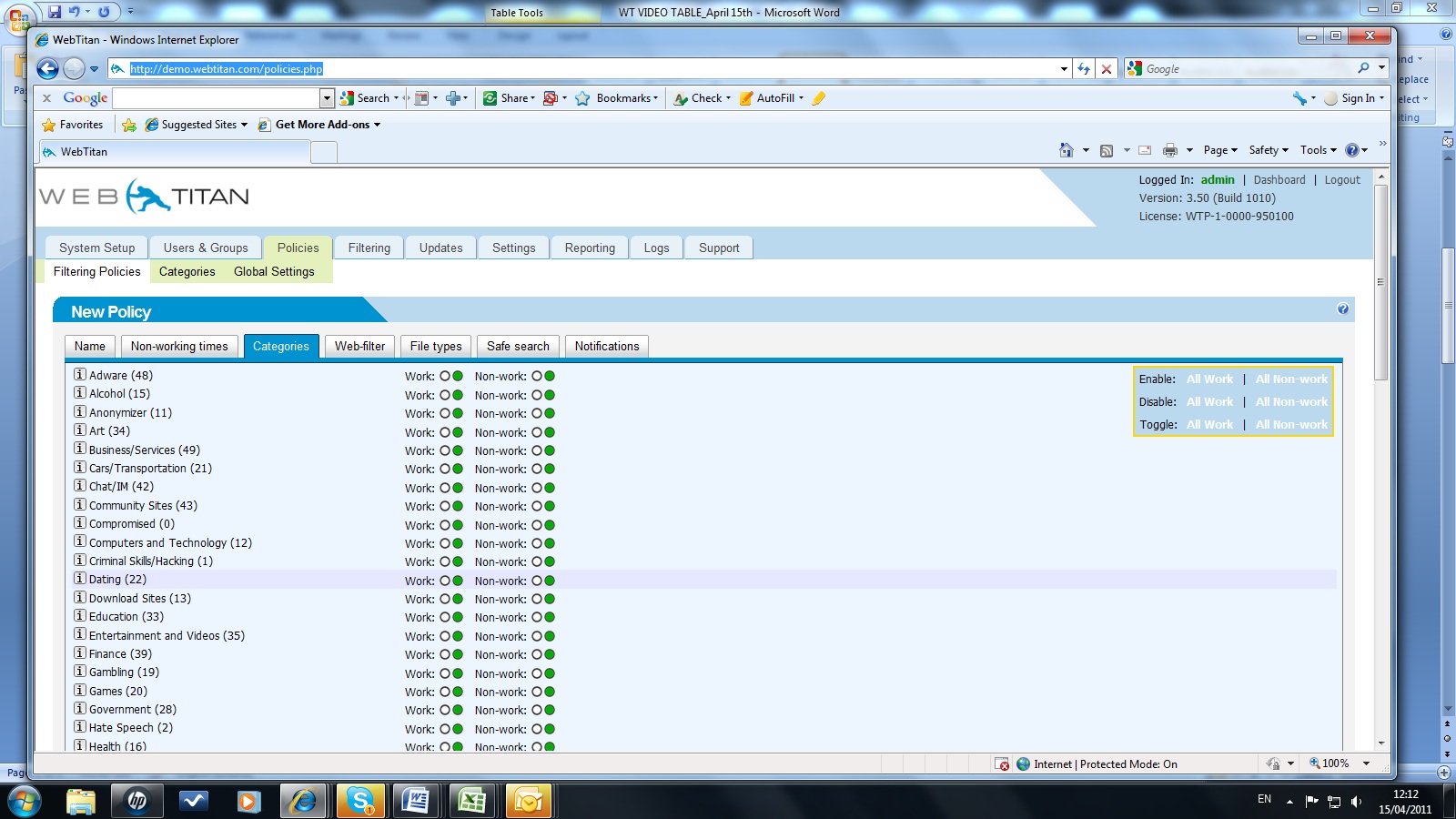Print the page using printer icon
This screenshot has height=819, width=1456.
[x=1170, y=150]
